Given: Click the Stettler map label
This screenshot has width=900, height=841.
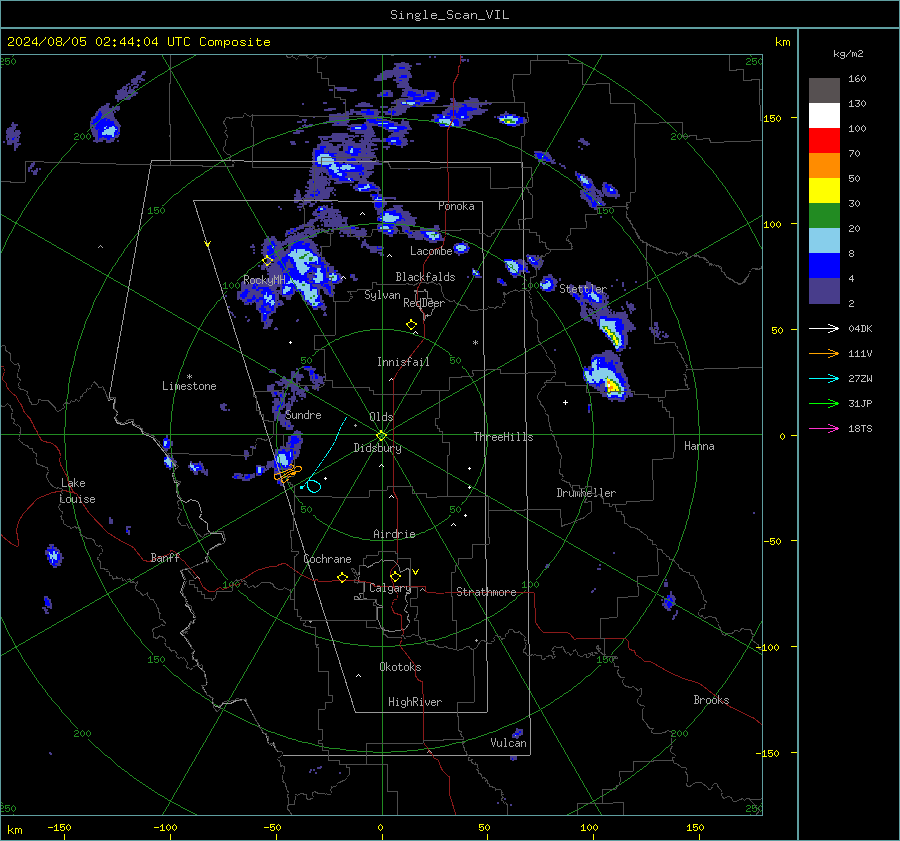Looking at the screenshot, I should [583, 289].
